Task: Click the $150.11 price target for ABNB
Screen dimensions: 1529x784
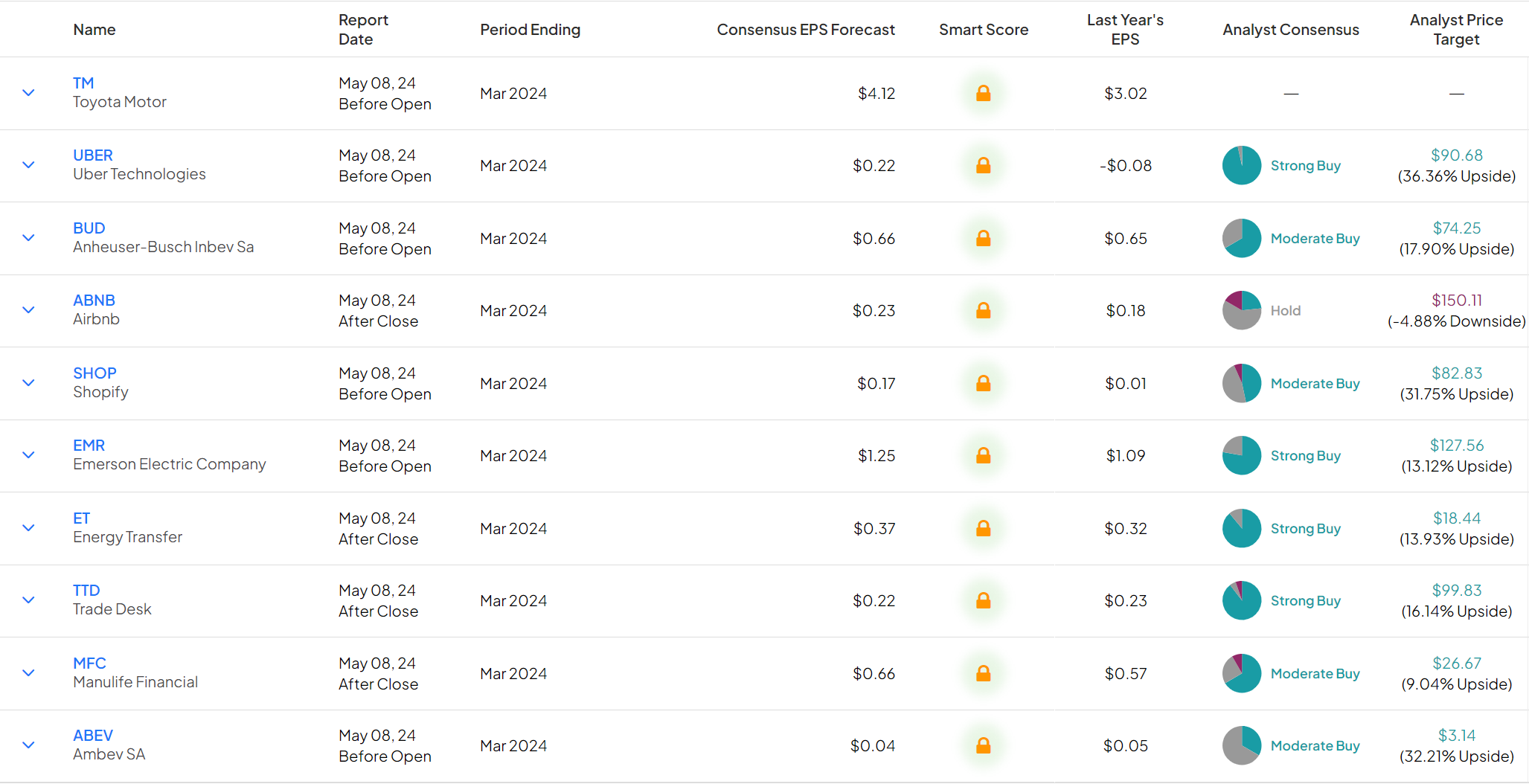Action: (1457, 301)
